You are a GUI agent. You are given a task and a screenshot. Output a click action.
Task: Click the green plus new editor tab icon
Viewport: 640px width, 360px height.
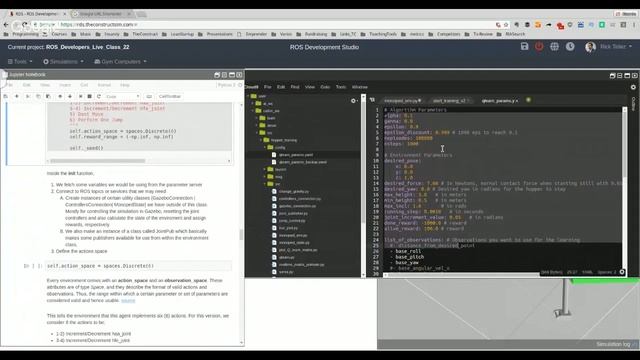click(x=529, y=100)
